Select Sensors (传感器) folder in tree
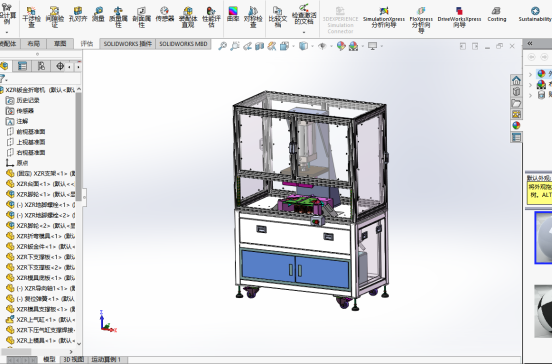Image resolution: width=552 pixels, height=364 pixels. point(20,111)
